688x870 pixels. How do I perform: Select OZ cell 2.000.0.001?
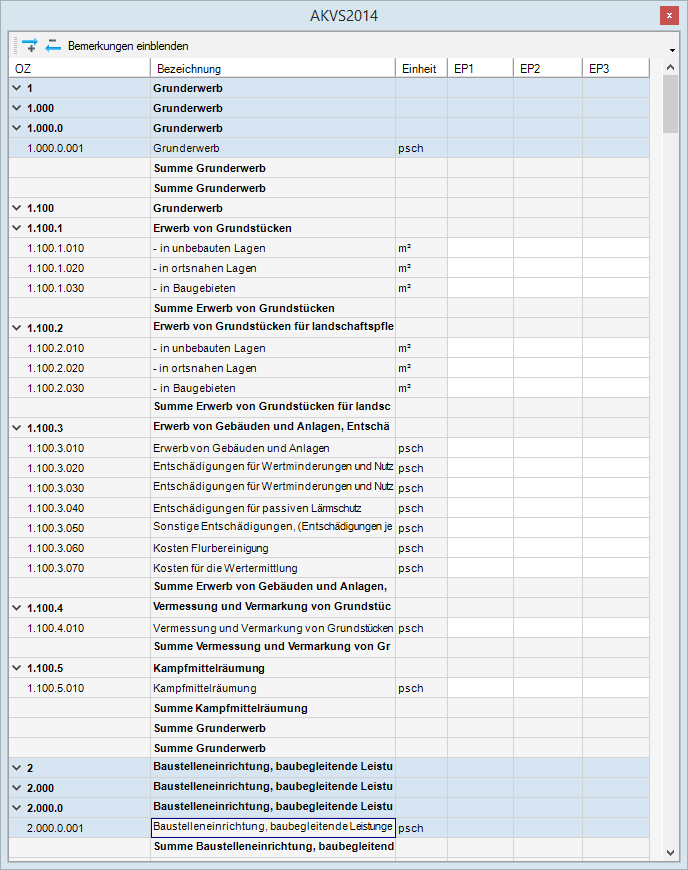coord(79,828)
